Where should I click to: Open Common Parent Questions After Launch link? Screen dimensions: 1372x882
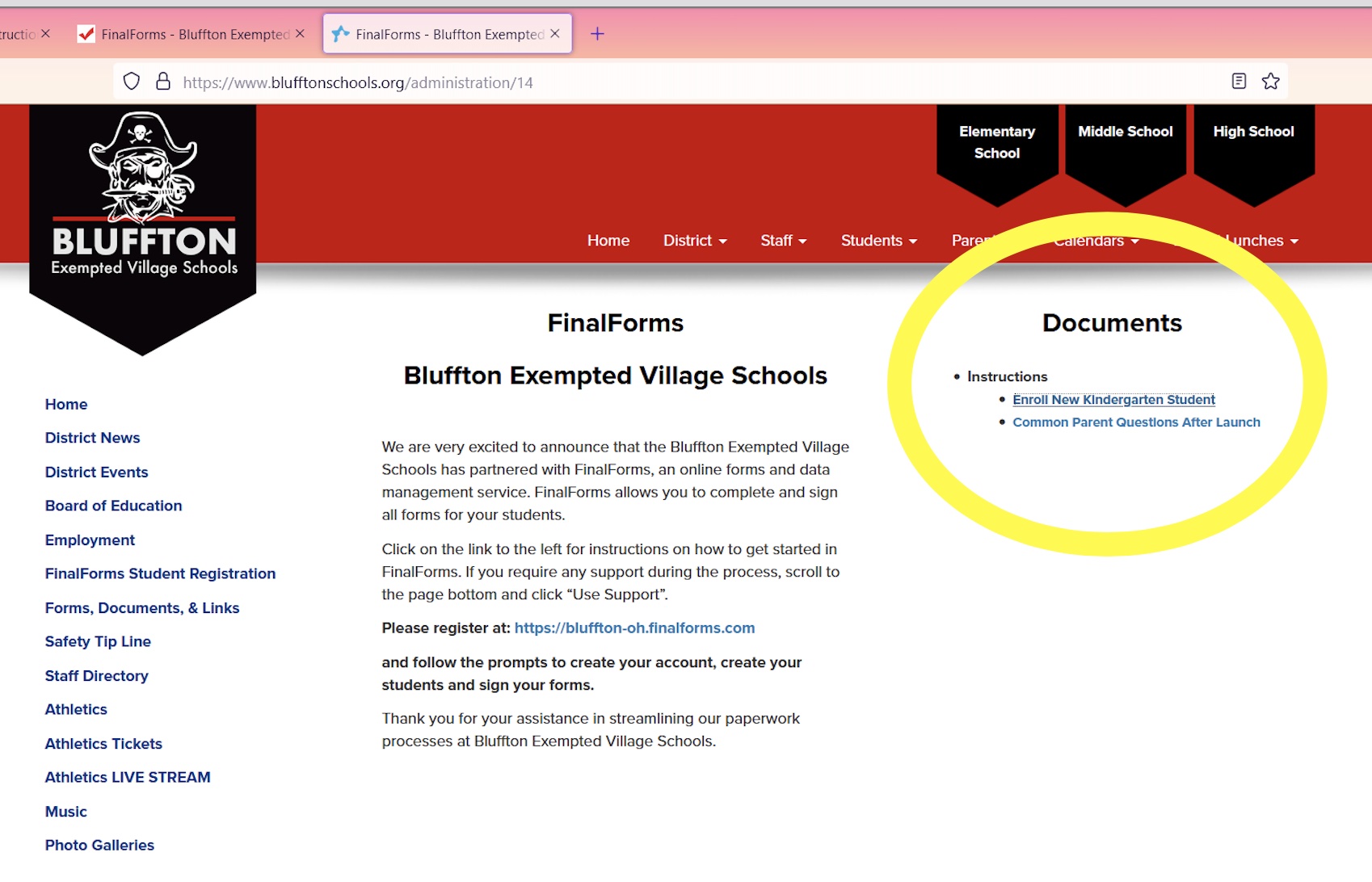pos(1136,422)
